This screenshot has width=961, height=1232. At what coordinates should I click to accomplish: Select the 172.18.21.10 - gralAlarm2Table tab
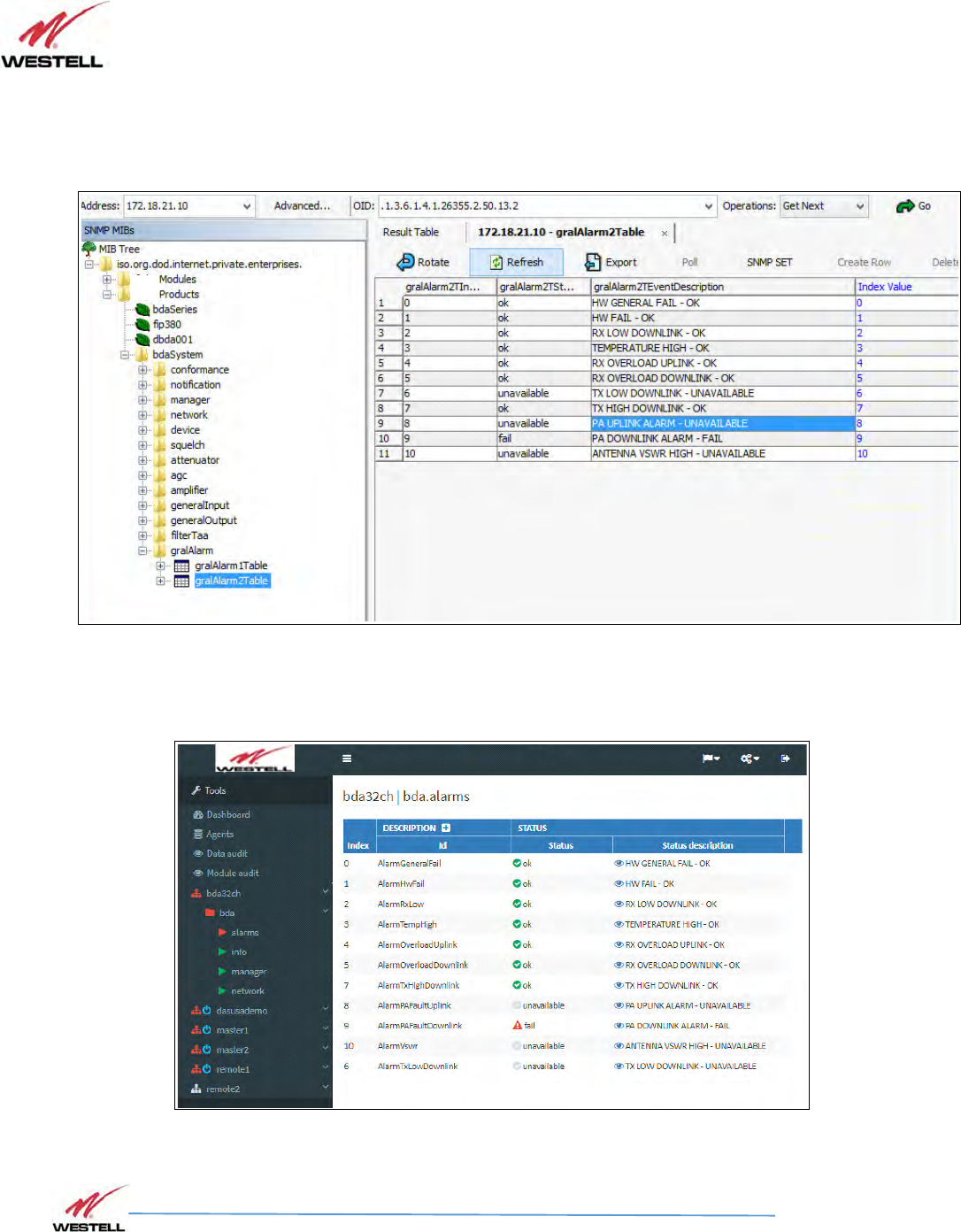tap(561, 232)
